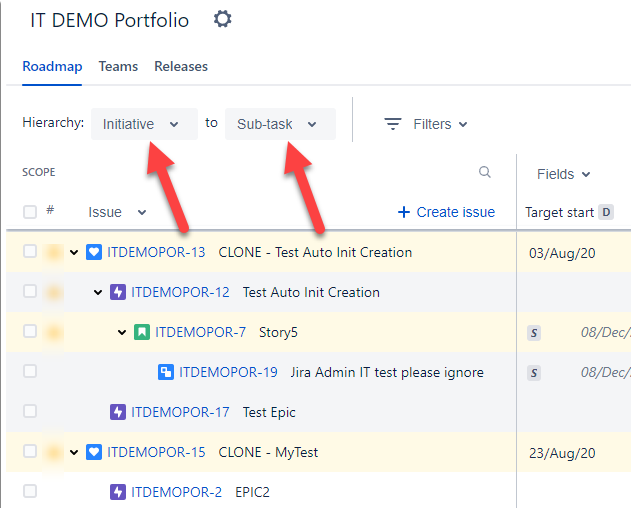
Task: Open the Initiative hierarchy dropdown
Action: click(144, 124)
